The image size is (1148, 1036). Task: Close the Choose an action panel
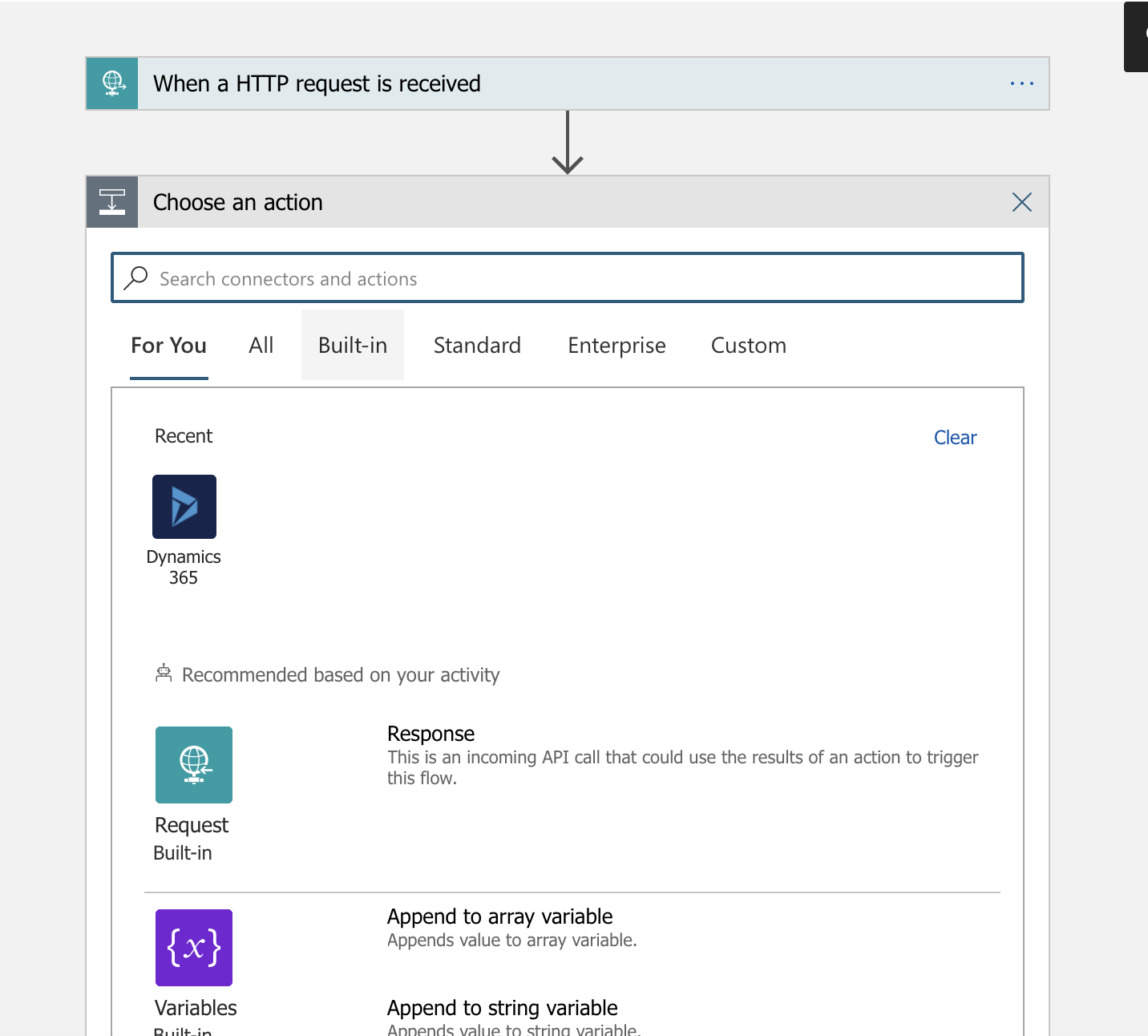pyautogui.click(x=1021, y=202)
